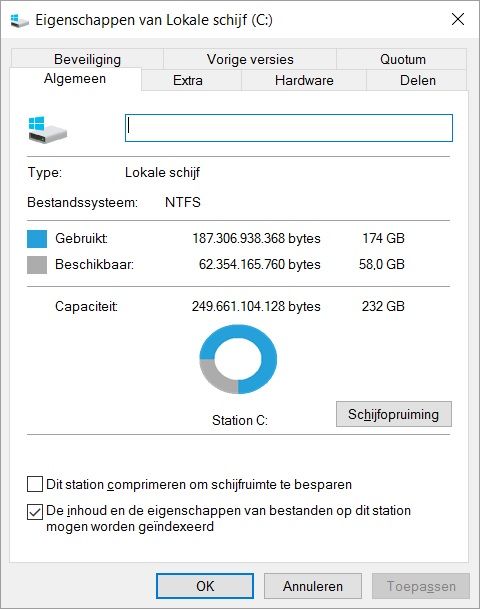The width and height of the screenshot is (480, 609).
Task: Switch to the Vorige versies tab
Action: 250,59
